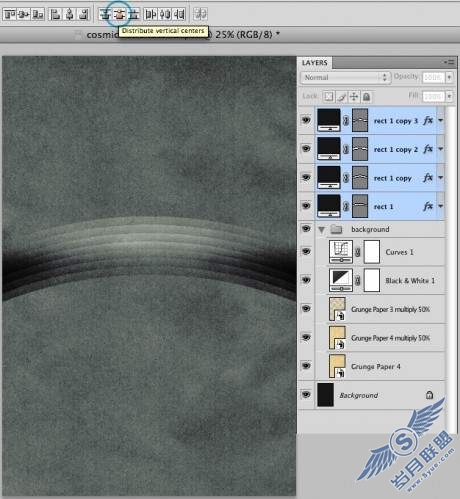Click Align left edges icon
This screenshot has height=499, width=460.
55,14
